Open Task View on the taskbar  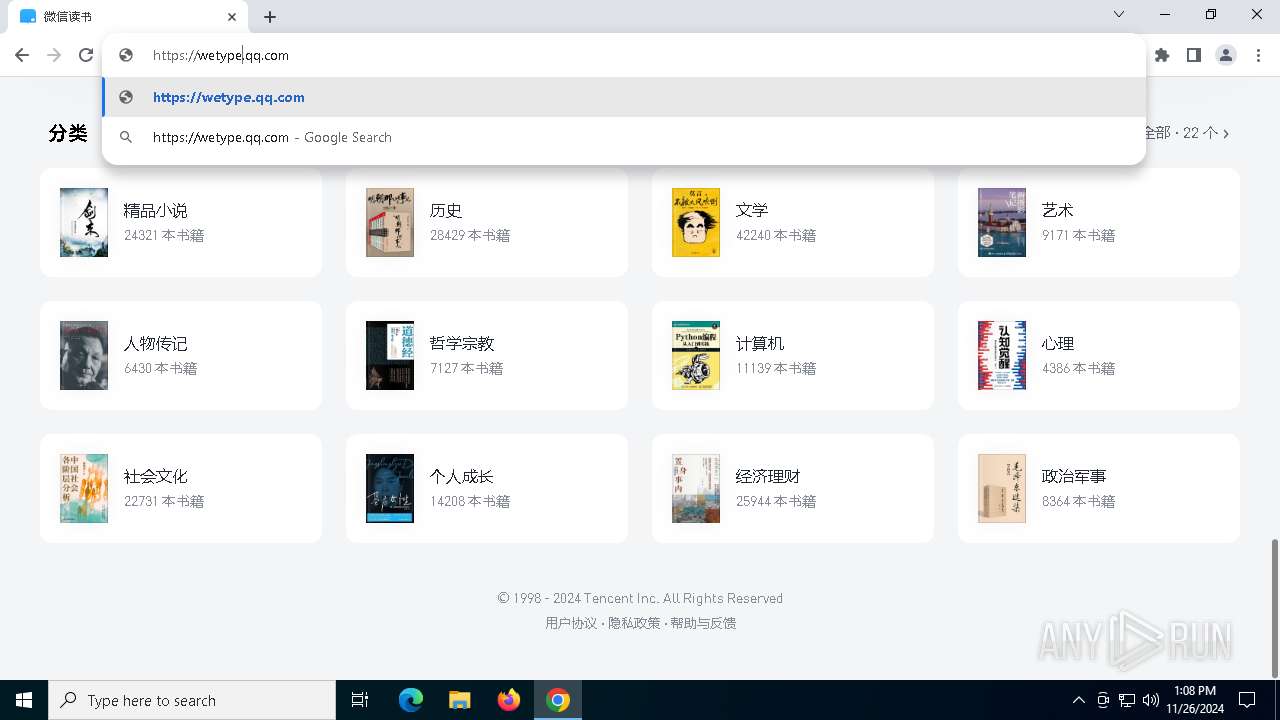point(360,700)
